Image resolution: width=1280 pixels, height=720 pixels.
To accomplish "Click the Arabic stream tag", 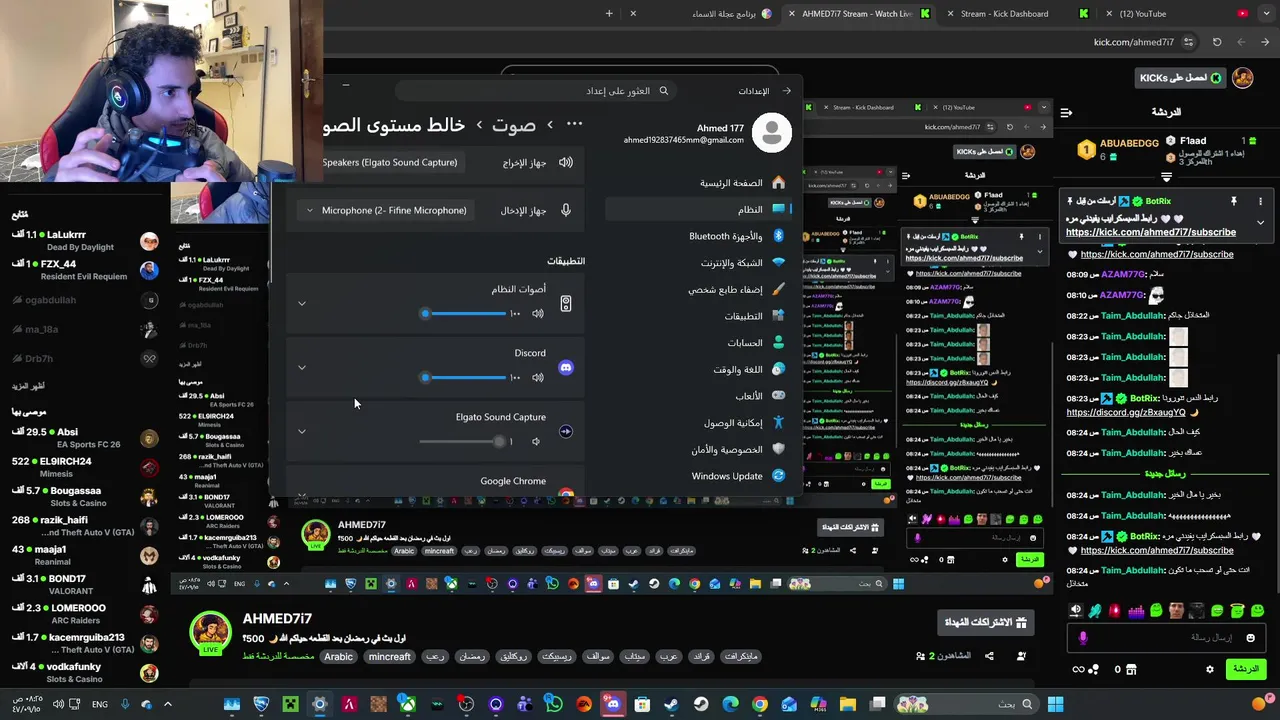I will pyautogui.click(x=338, y=657).
